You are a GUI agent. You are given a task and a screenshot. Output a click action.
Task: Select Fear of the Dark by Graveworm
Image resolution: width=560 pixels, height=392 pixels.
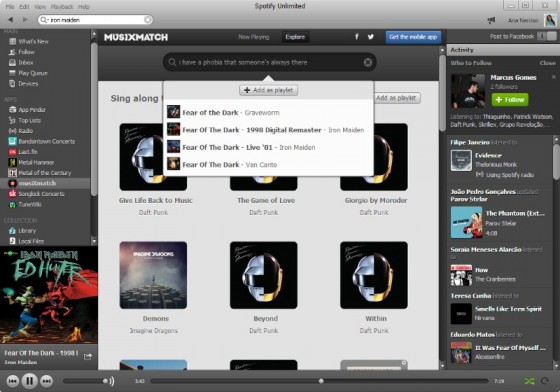(268, 112)
